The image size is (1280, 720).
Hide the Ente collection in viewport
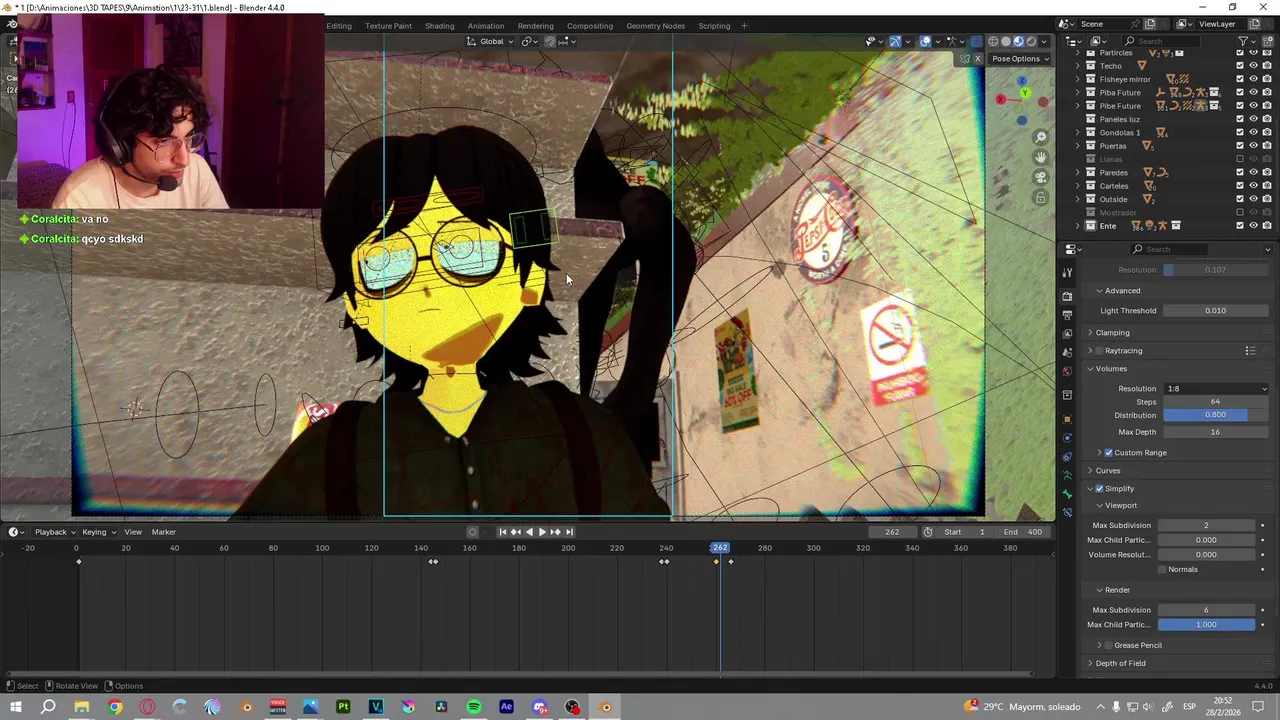click(1254, 226)
